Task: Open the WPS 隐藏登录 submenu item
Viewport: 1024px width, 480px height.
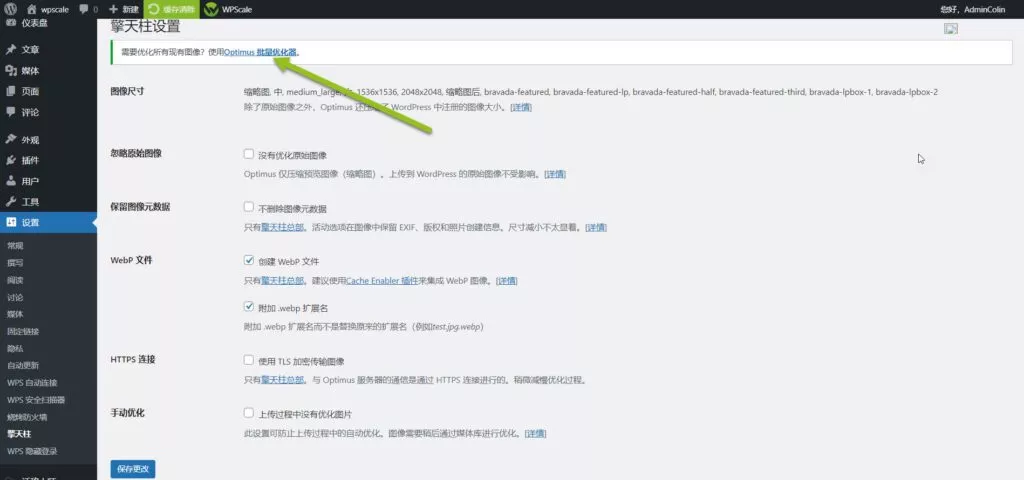Action: coord(32,451)
